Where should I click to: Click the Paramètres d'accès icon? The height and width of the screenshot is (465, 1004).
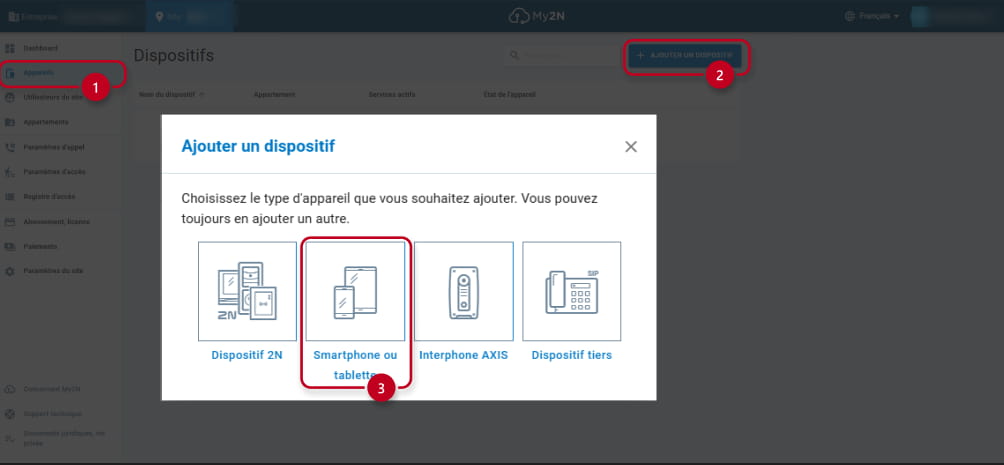coord(10,172)
